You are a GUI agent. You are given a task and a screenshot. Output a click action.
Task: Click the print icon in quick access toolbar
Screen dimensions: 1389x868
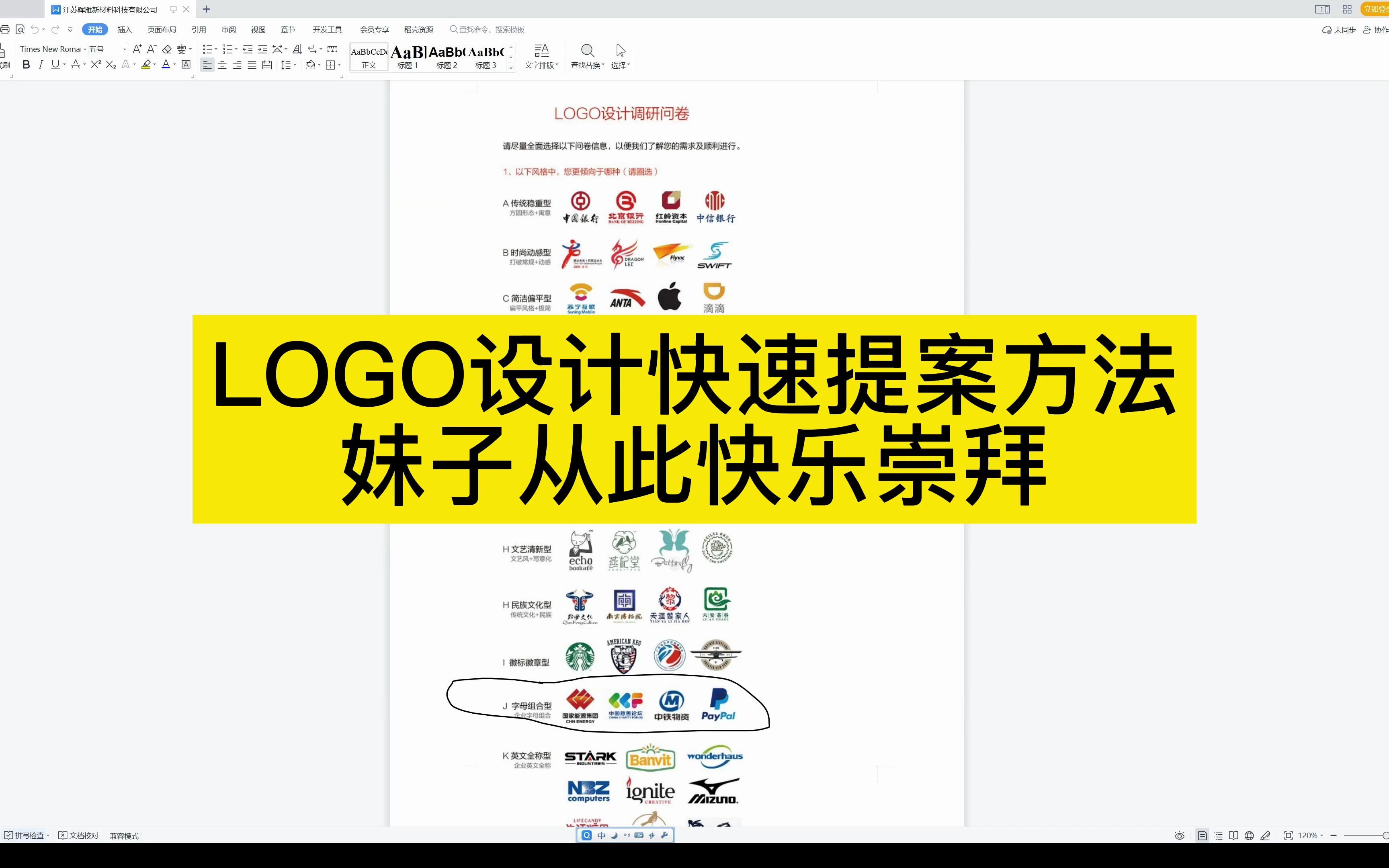pos(4,29)
